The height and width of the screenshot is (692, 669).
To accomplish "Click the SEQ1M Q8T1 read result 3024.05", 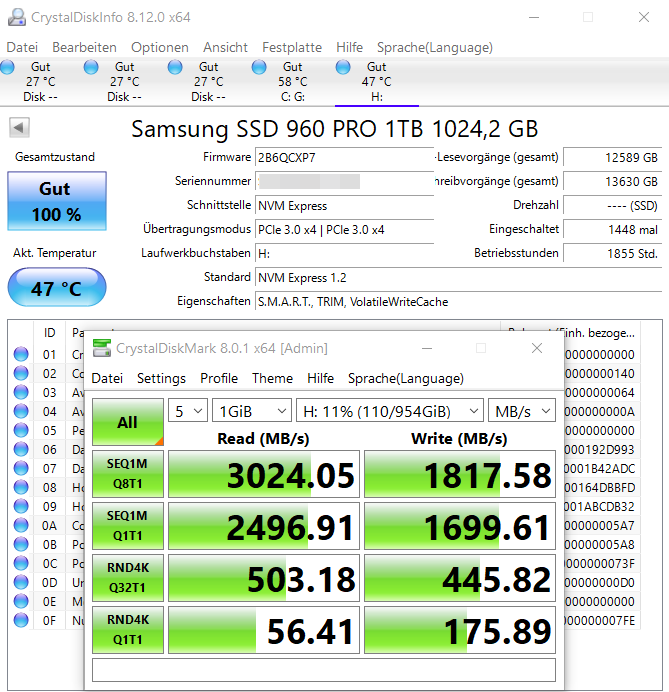I will (264, 474).
